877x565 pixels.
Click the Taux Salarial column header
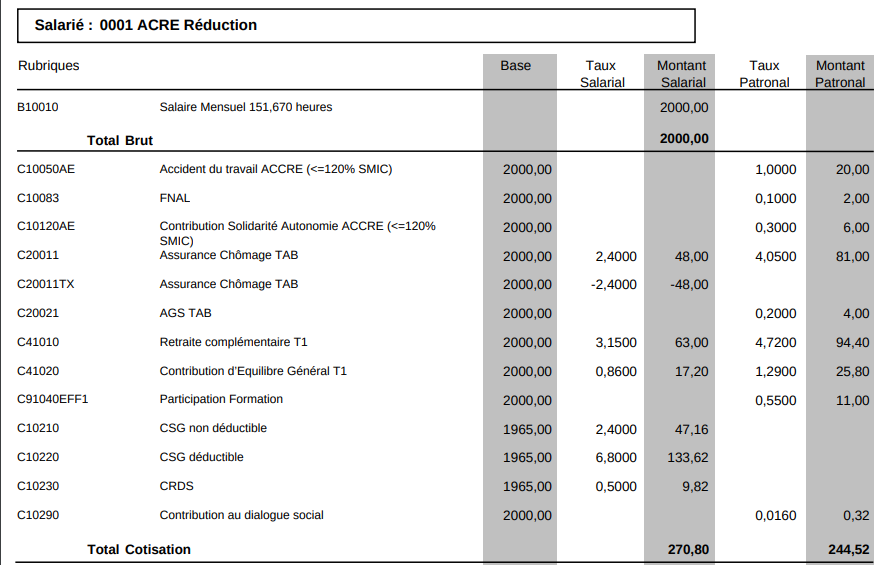click(602, 74)
